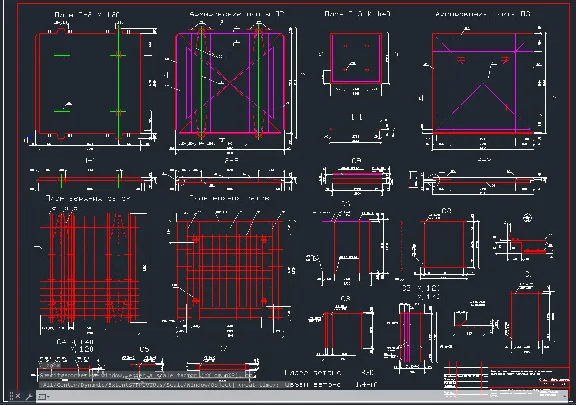Pick the red reinforcement mesh in the bottom-middle view
The height and width of the screenshot is (405, 576).
pyautogui.click(x=230, y=270)
